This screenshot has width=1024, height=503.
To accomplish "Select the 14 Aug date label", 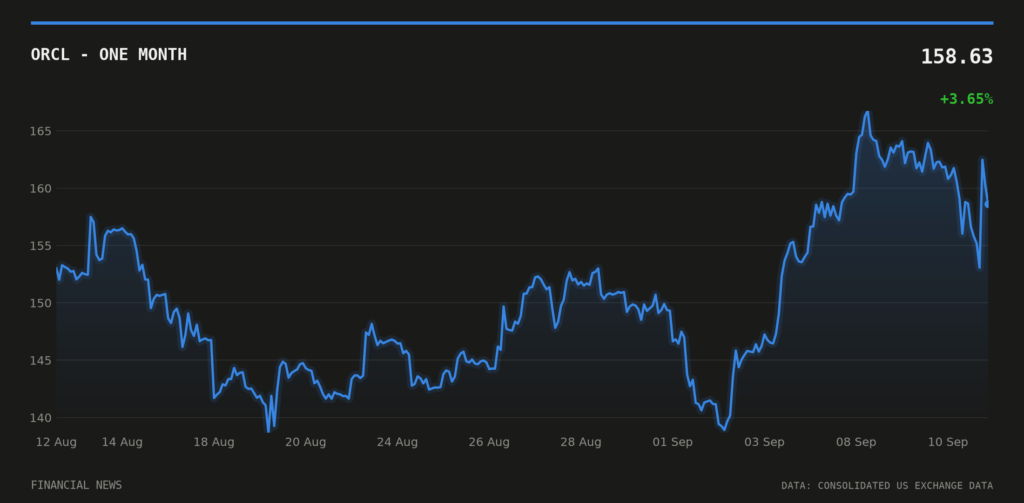I will [x=122, y=442].
